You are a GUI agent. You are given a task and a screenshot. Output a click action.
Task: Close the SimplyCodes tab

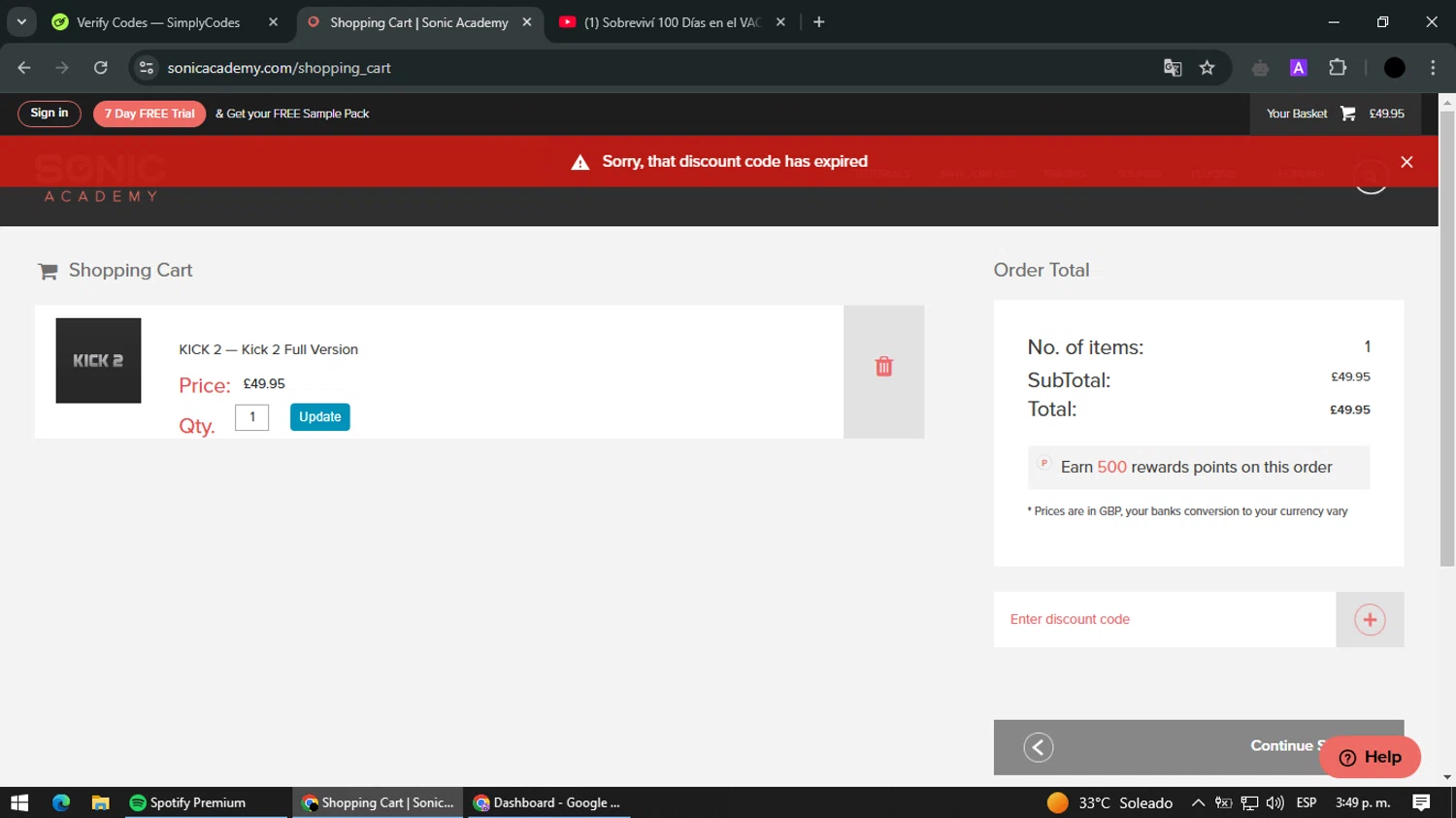(x=273, y=22)
